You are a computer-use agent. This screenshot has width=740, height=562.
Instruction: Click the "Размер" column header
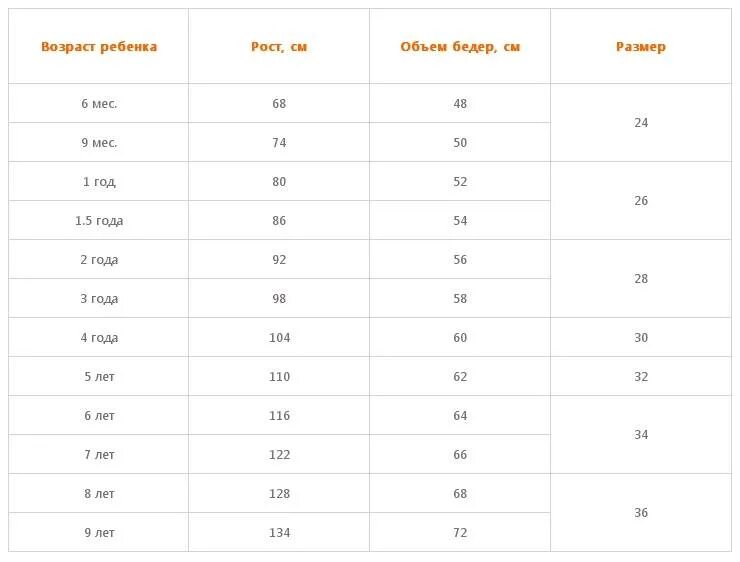(641, 47)
